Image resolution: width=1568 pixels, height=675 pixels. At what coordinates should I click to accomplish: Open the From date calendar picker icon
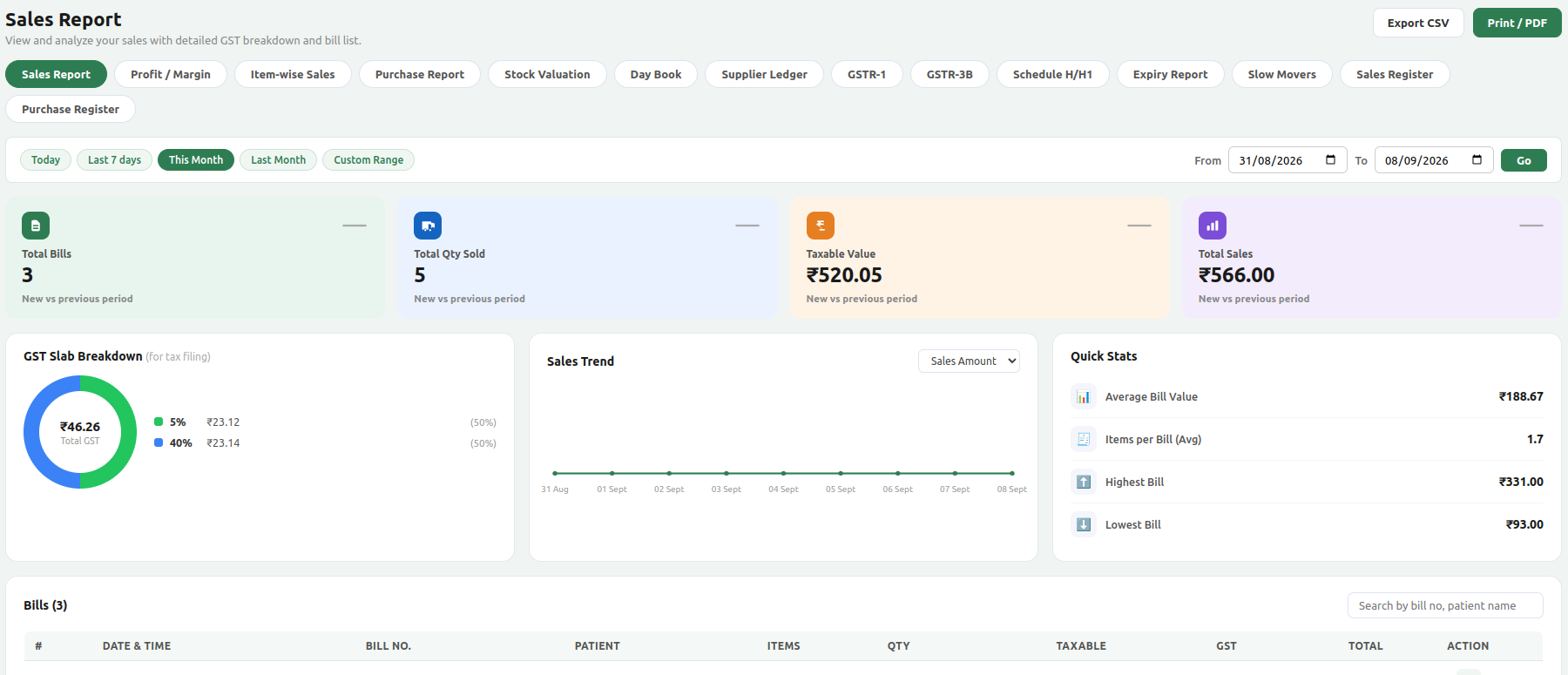(1330, 160)
